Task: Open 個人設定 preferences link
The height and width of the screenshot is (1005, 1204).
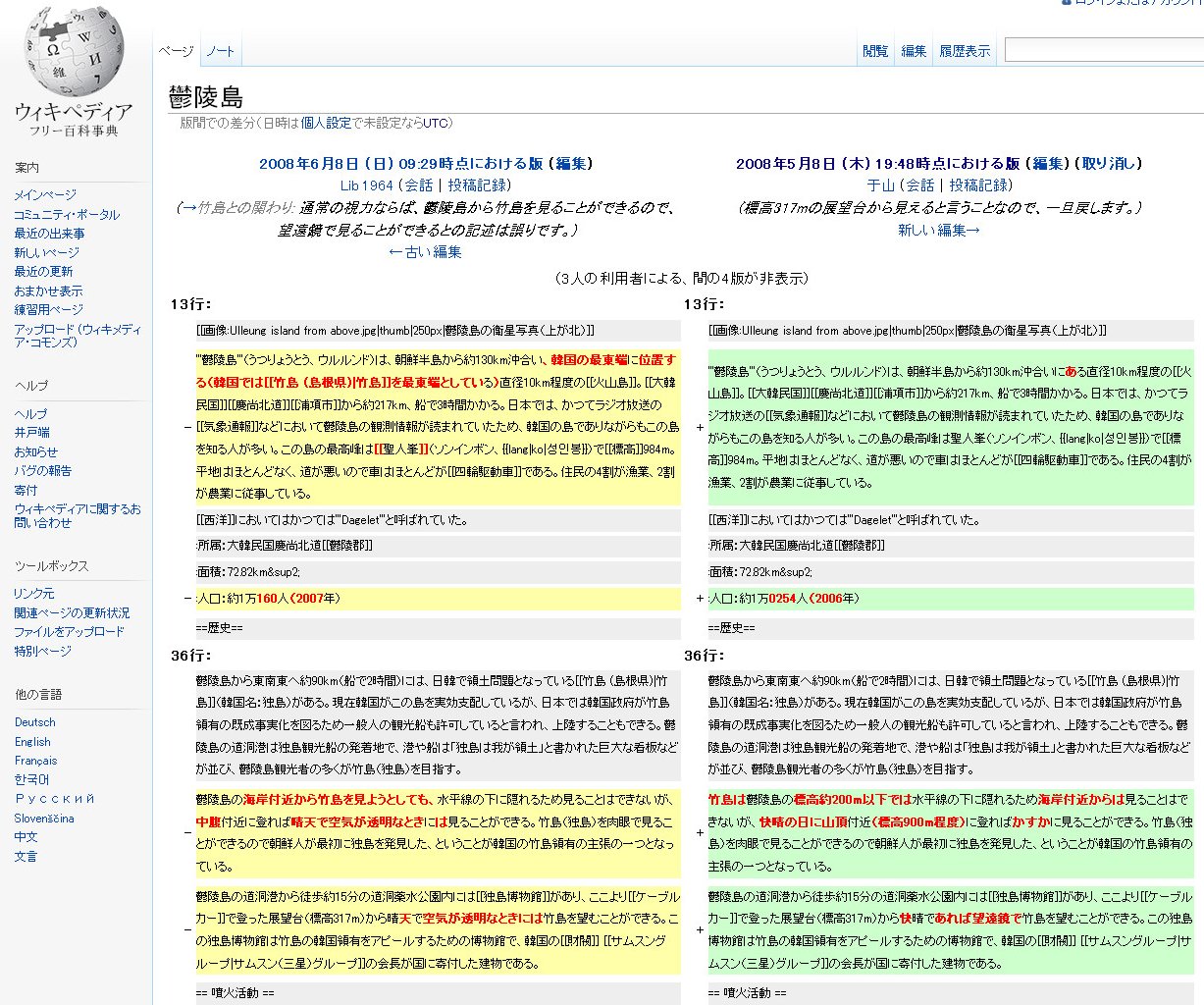Action: click(x=326, y=123)
